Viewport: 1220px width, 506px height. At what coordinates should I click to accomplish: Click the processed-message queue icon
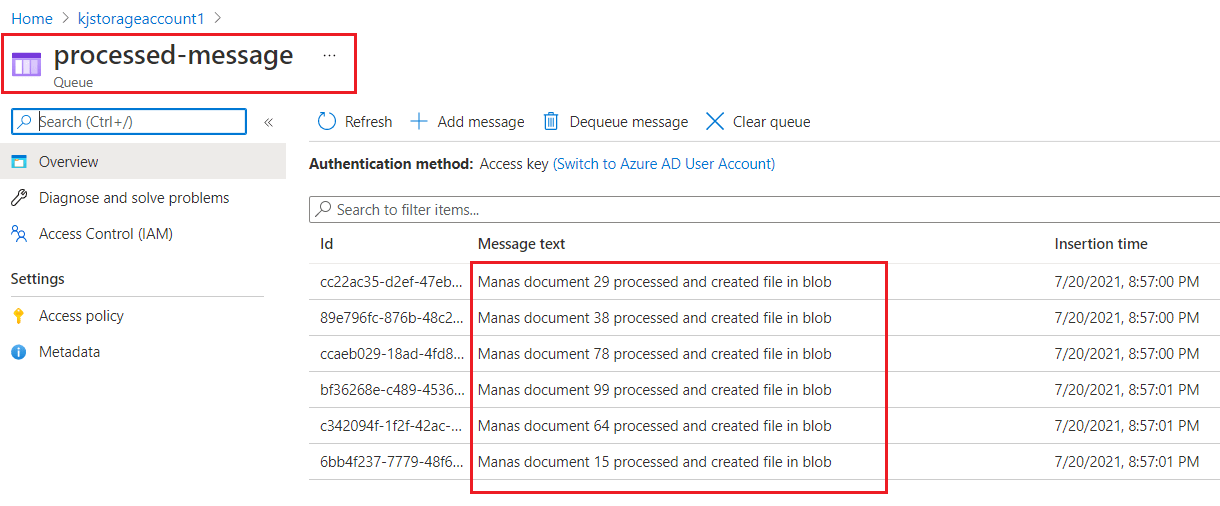tap(27, 64)
